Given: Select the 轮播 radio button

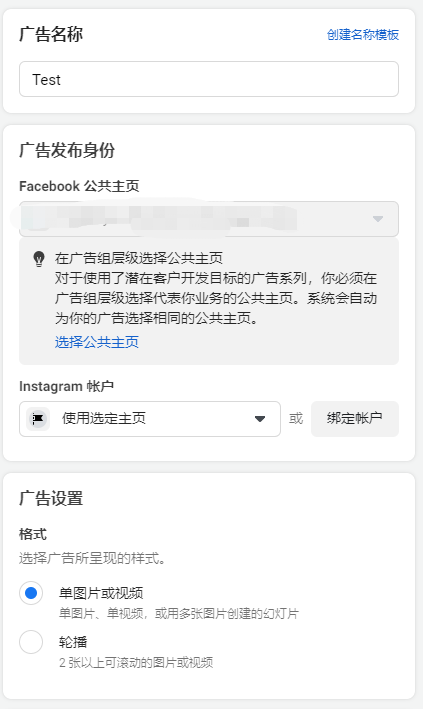Looking at the screenshot, I should 31,642.
